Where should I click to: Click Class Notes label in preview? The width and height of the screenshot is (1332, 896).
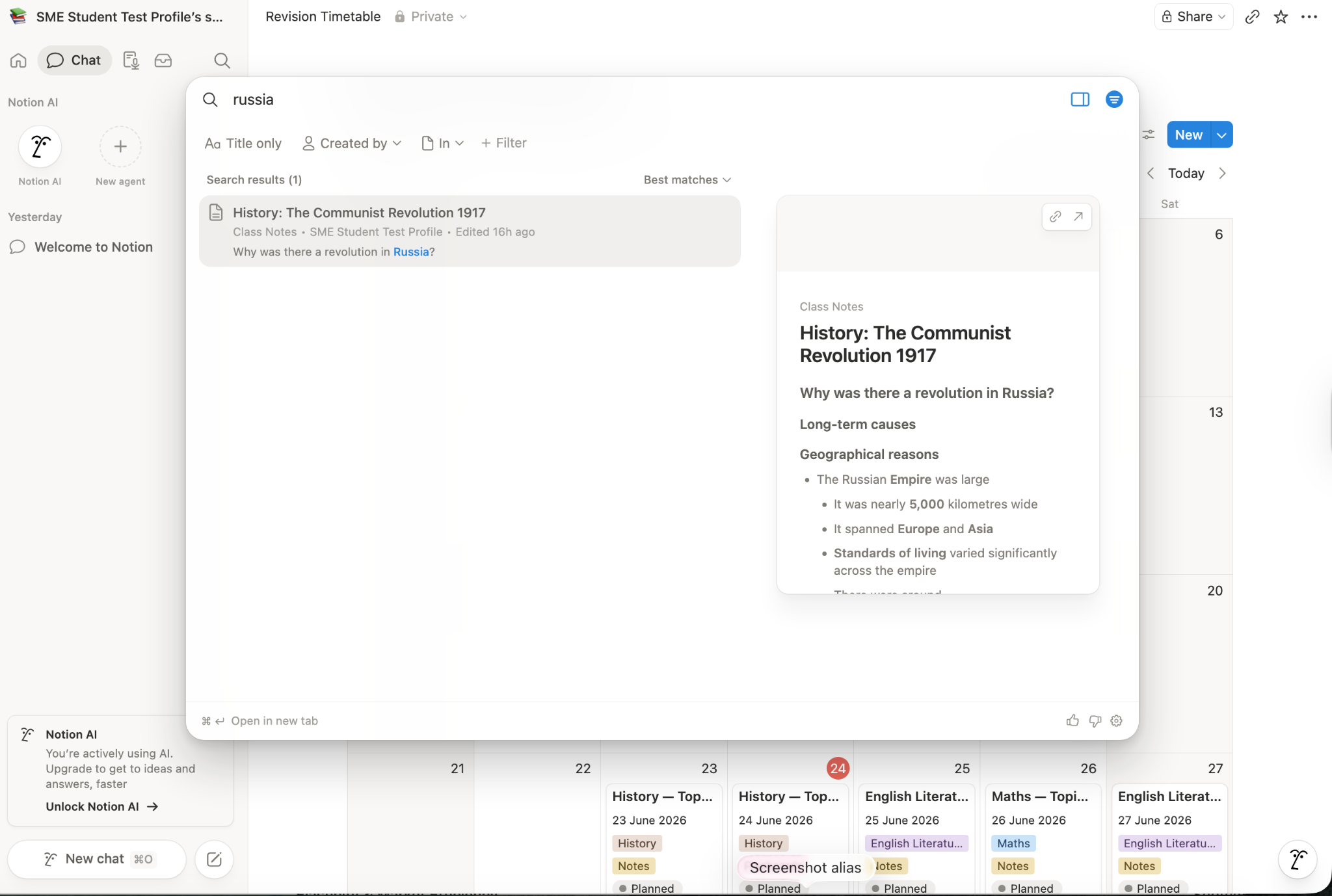point(831,306)
